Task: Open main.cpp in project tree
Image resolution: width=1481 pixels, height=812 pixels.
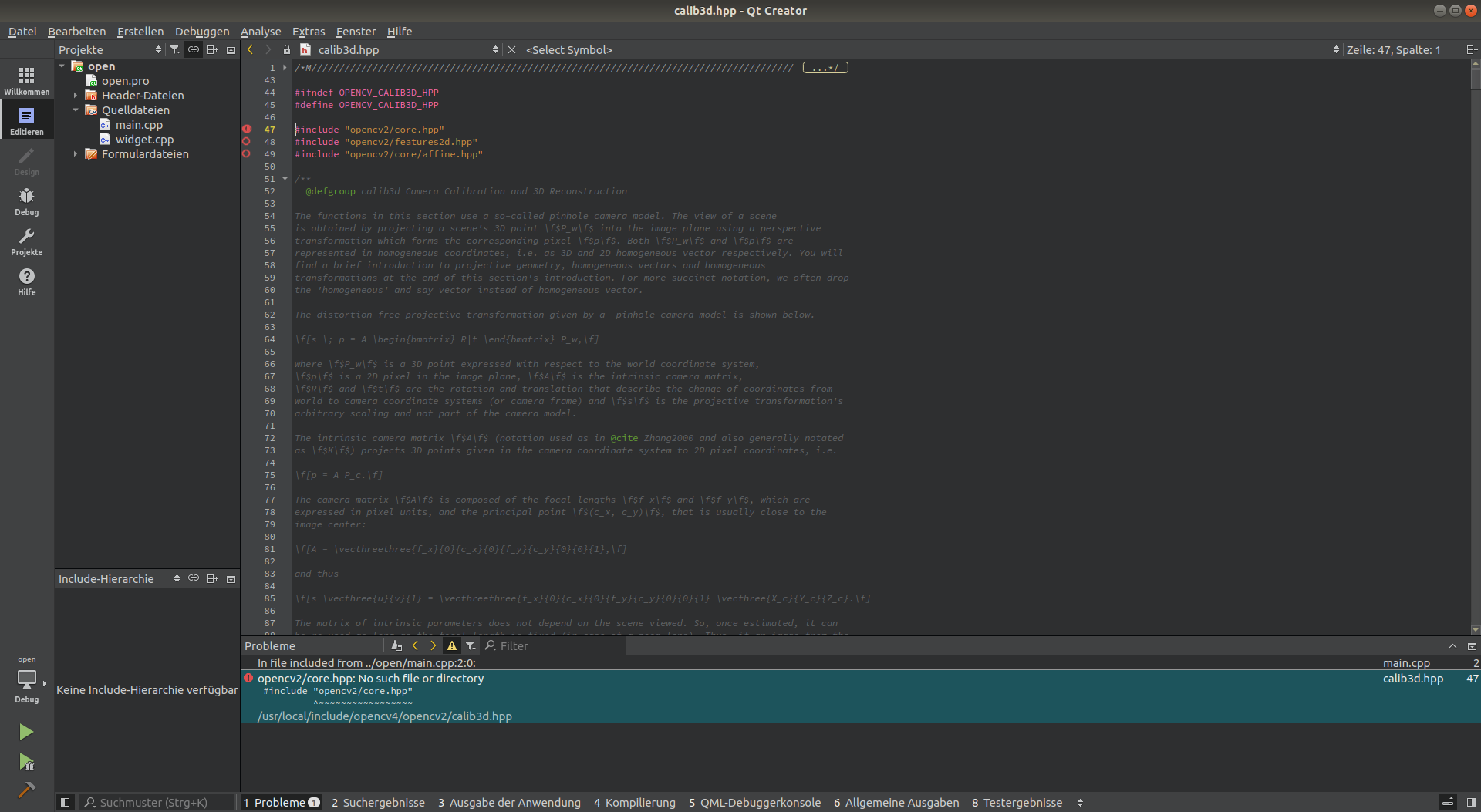Action: coord(139,125)
